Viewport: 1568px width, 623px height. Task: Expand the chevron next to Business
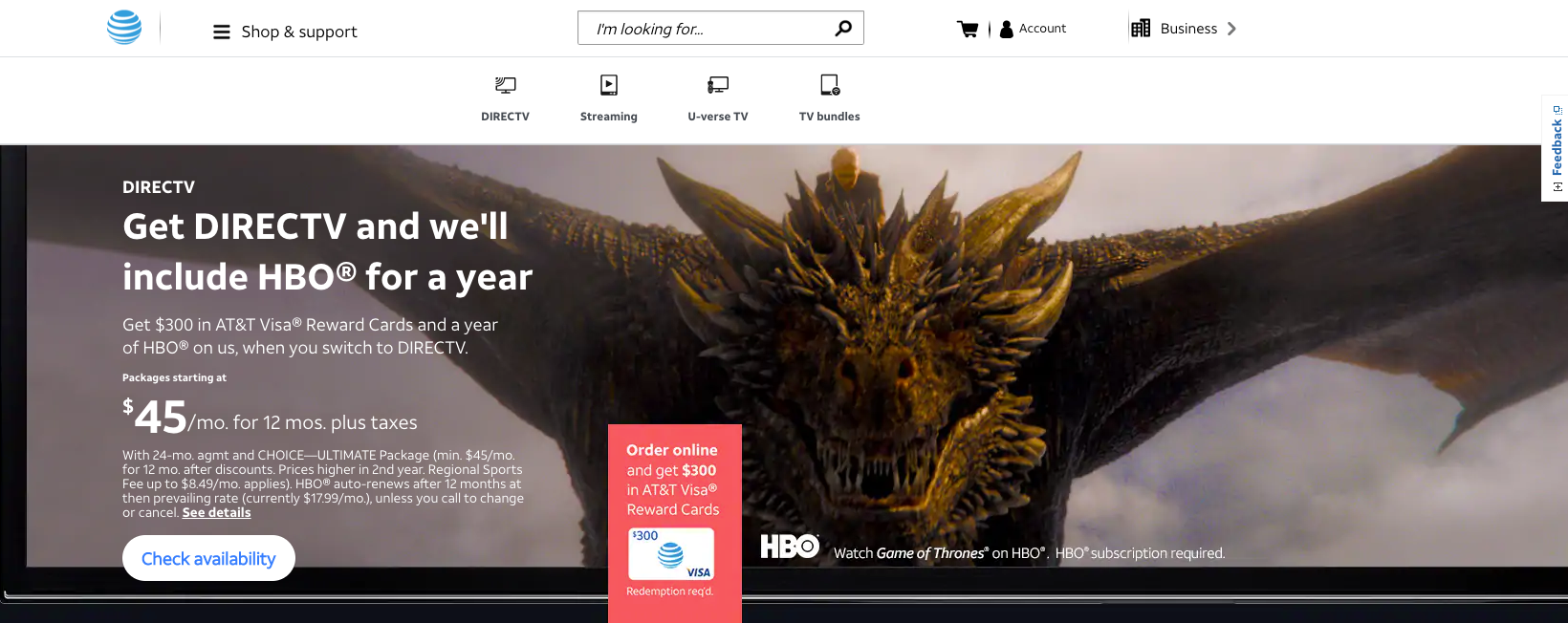(x=1231, y=29)
